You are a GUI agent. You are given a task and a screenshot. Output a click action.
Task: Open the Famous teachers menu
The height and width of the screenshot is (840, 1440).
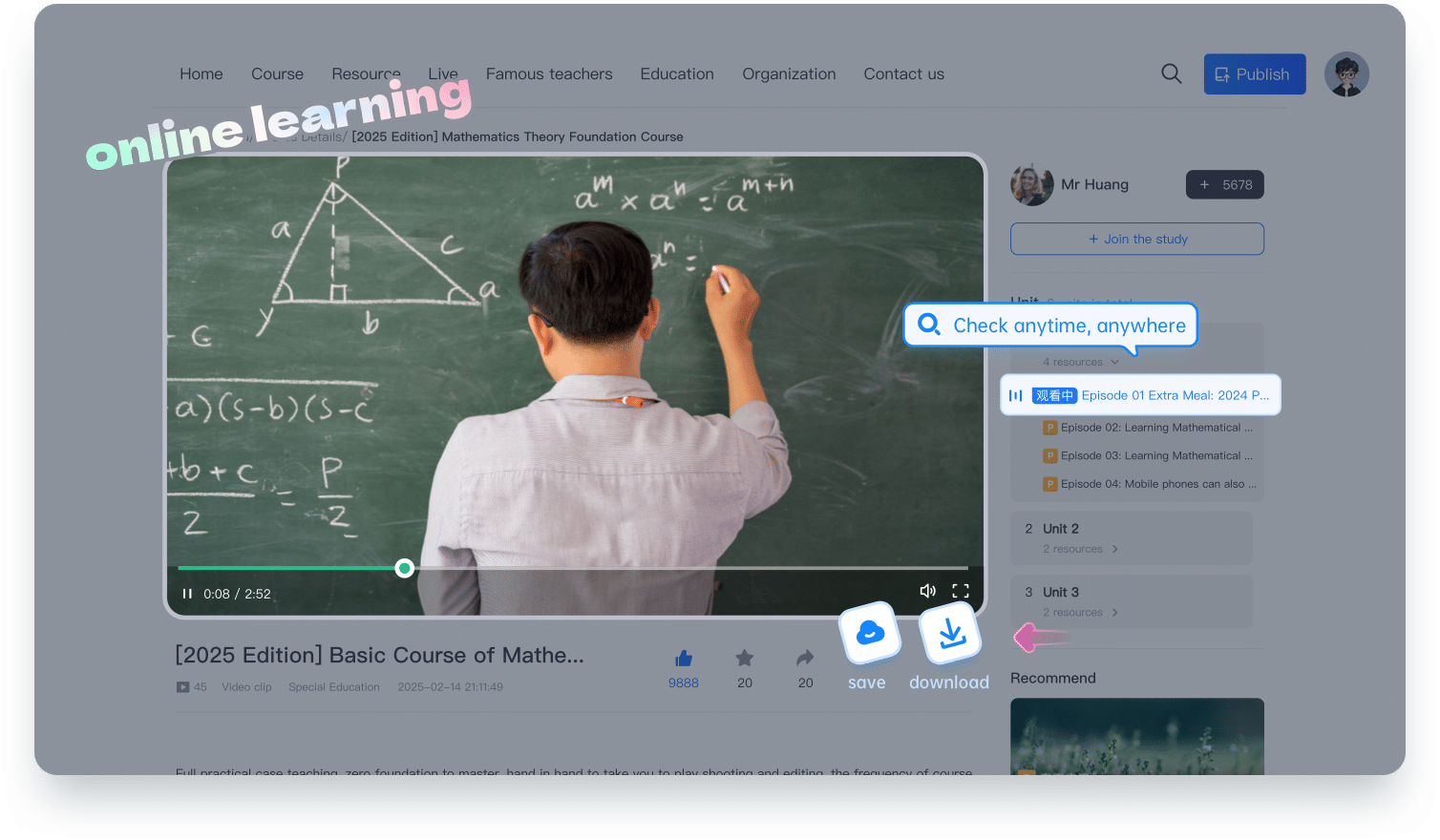point(549,73)
